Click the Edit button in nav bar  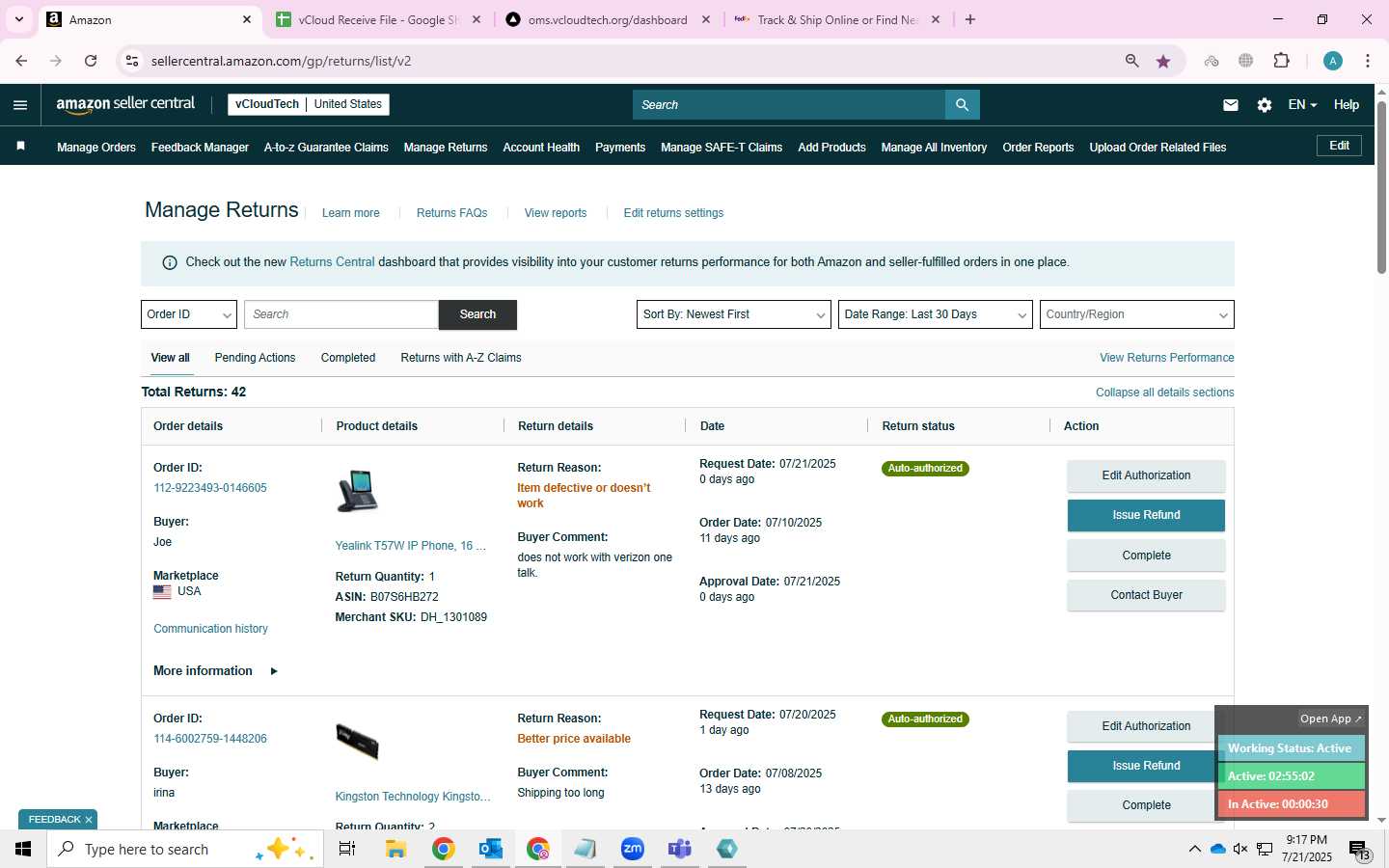point(1339,146)
